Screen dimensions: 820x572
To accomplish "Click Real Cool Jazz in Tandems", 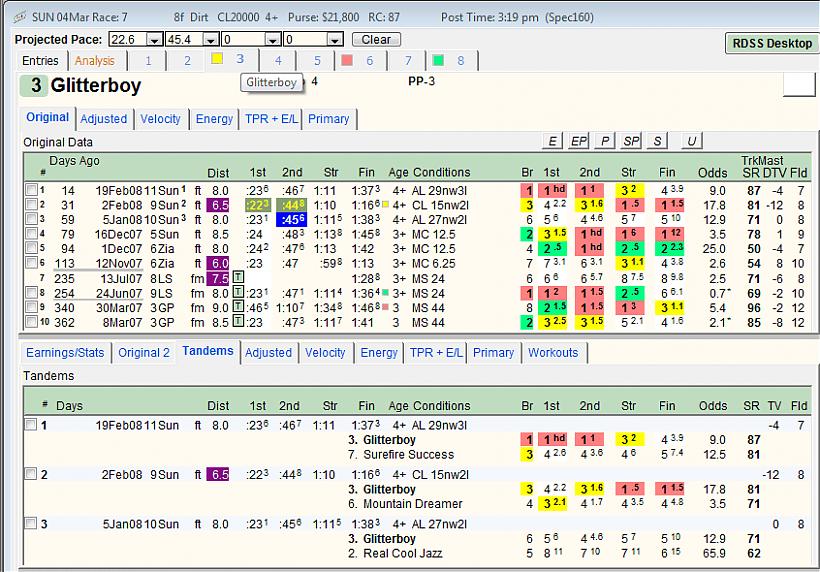I will click(x=403, y=553).
